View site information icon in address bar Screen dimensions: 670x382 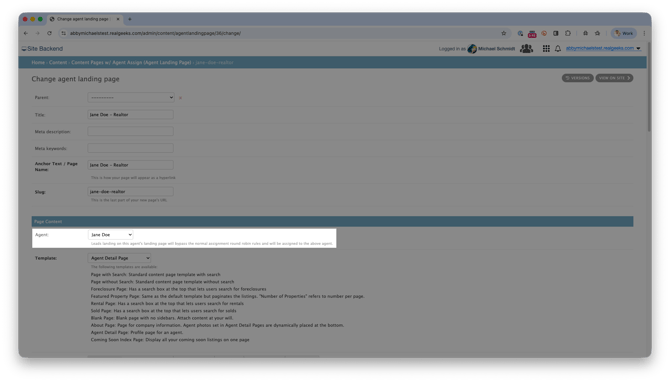click(64, 33)
